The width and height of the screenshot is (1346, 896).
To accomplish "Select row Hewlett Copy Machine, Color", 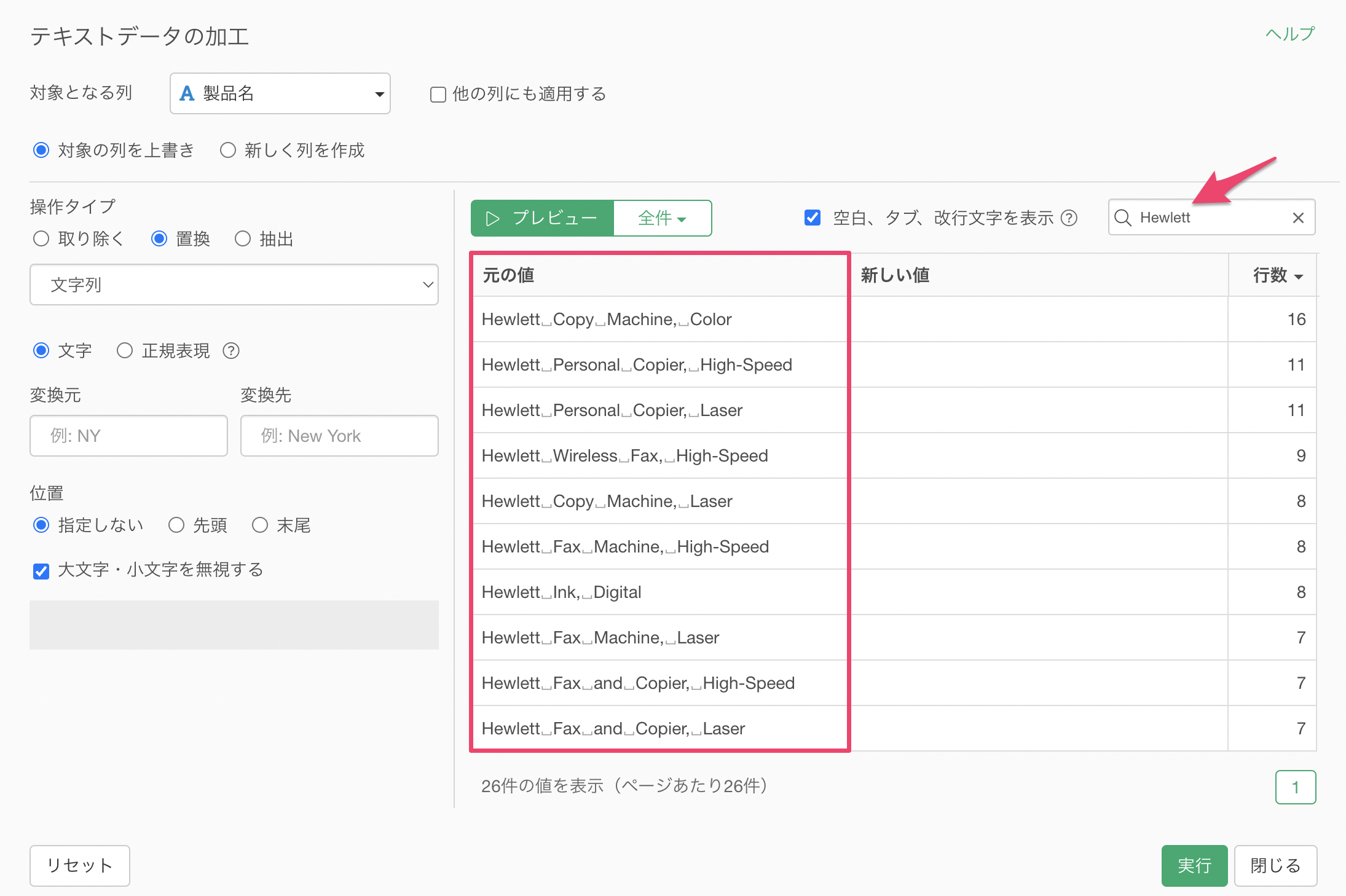I will 894,320.
